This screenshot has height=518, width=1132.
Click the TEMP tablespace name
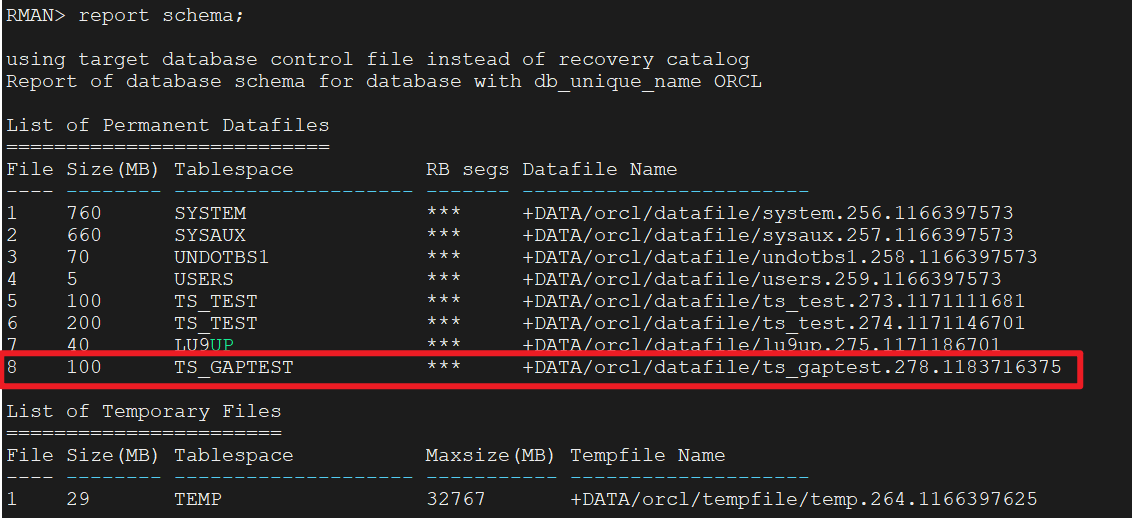click(198, 499)
